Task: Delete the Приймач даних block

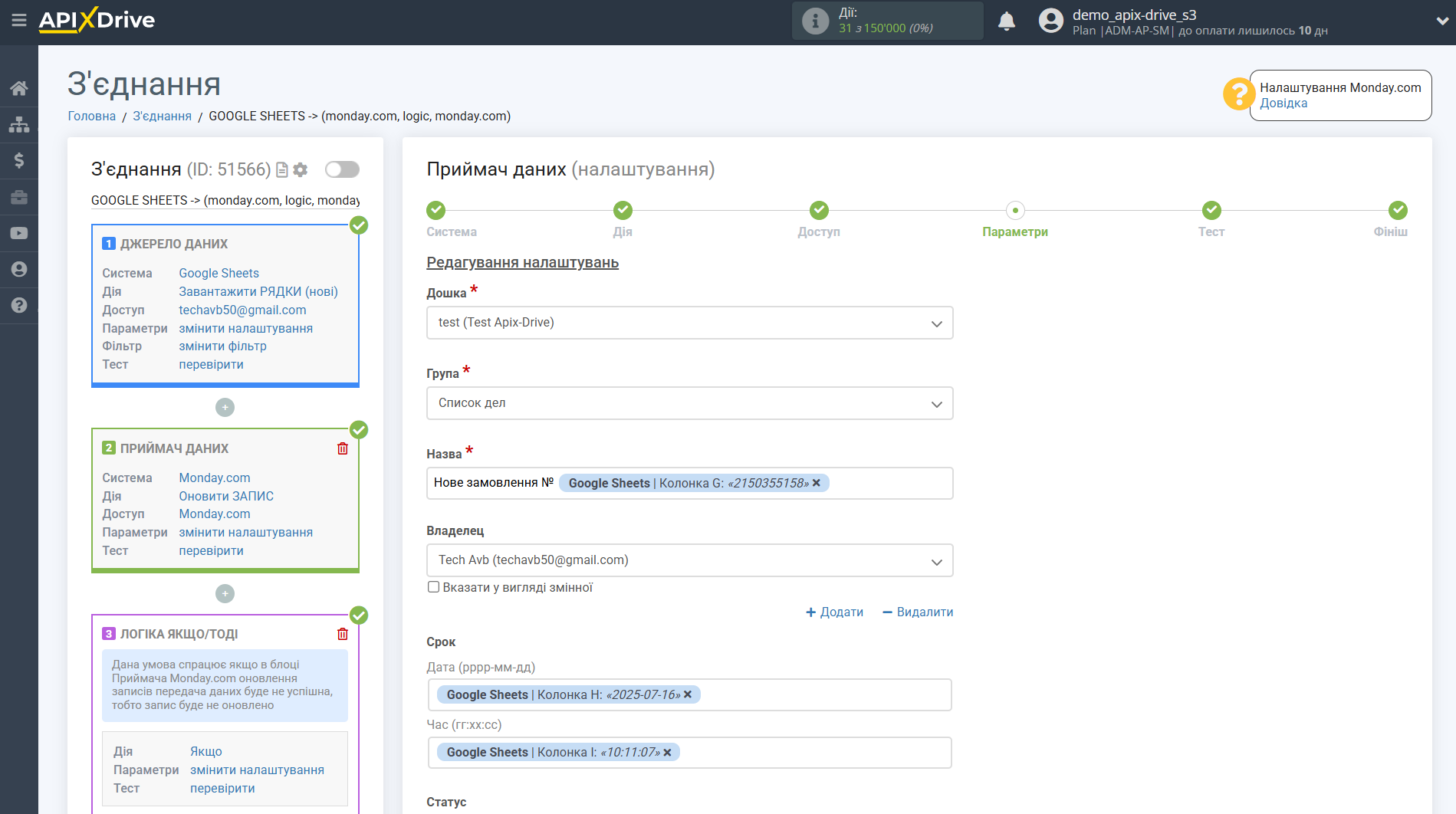Action: 343,448
